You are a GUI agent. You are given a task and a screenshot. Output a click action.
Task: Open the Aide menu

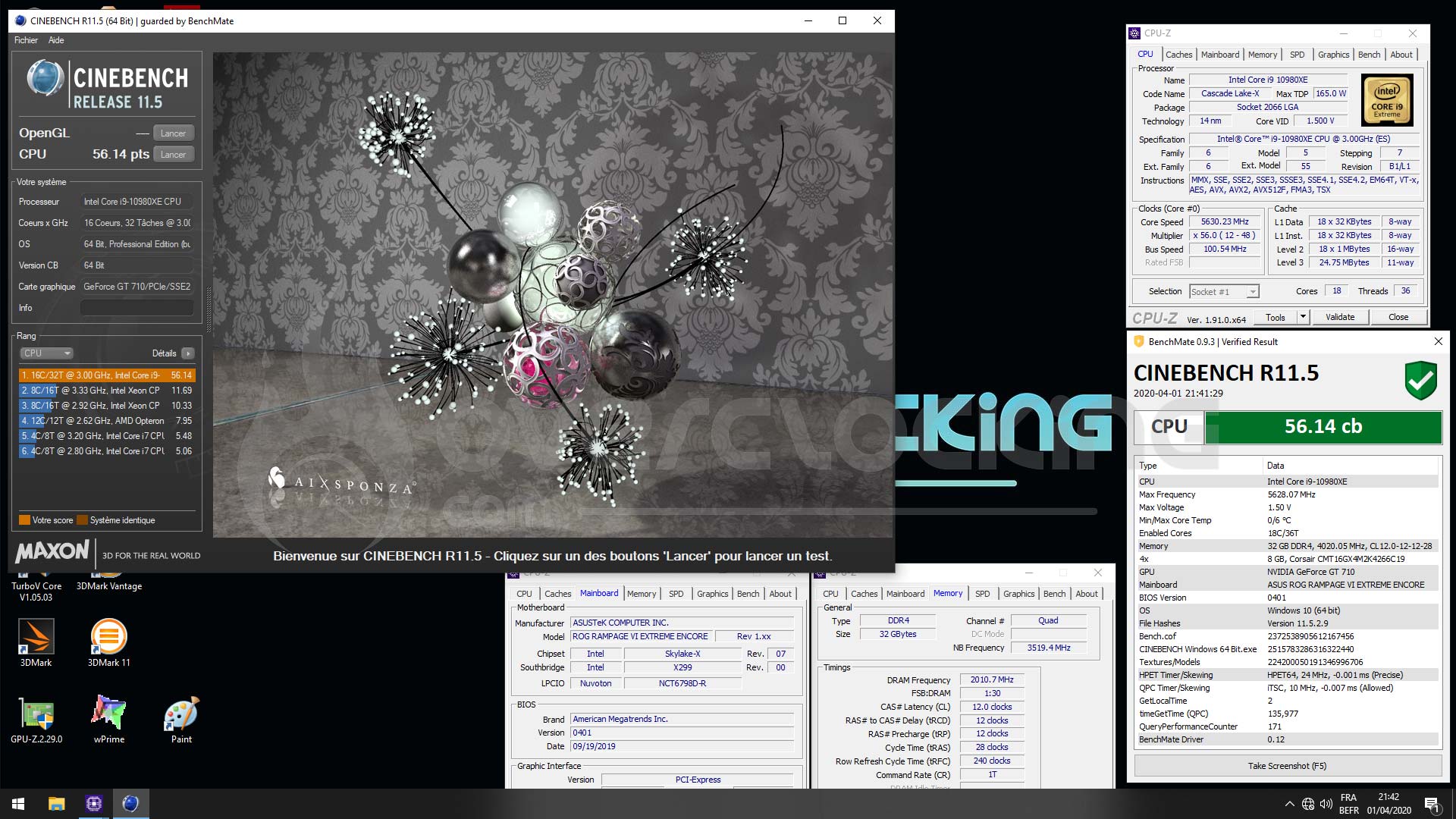coord(56,40)
